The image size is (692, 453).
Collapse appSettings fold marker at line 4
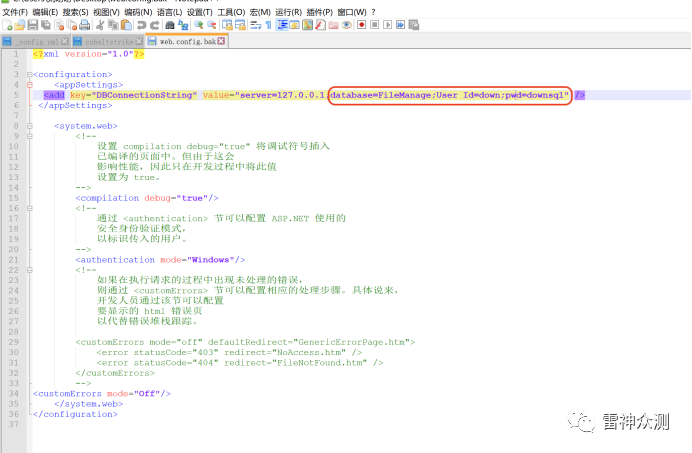(30, 85)
